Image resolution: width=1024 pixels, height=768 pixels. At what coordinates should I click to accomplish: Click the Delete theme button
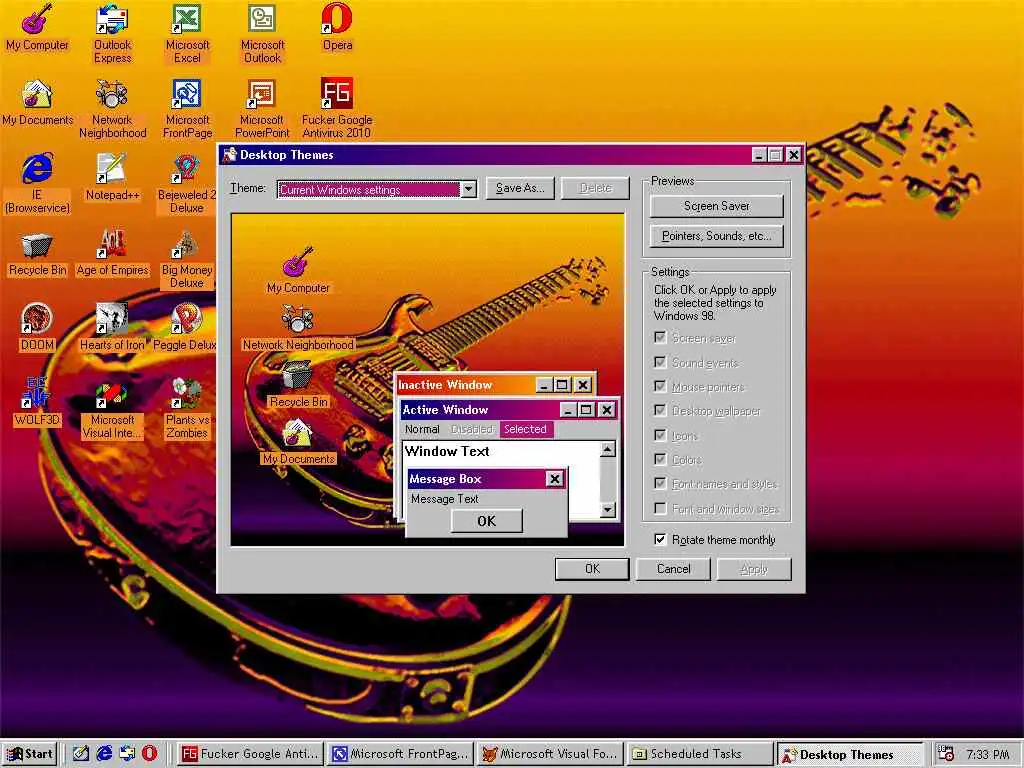click(x=596, y=188)
